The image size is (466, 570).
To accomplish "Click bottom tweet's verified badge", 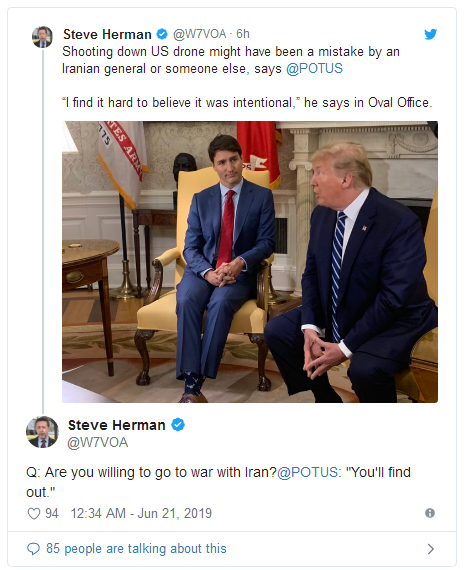I will click(178, 425).
